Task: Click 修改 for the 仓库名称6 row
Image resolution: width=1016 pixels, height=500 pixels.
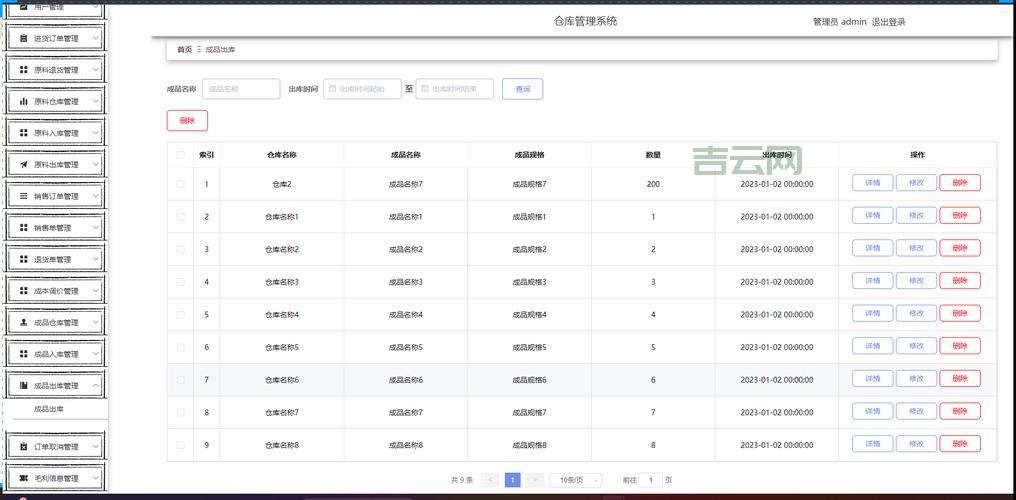Action: pyautogui.click(x=916, y=379)
